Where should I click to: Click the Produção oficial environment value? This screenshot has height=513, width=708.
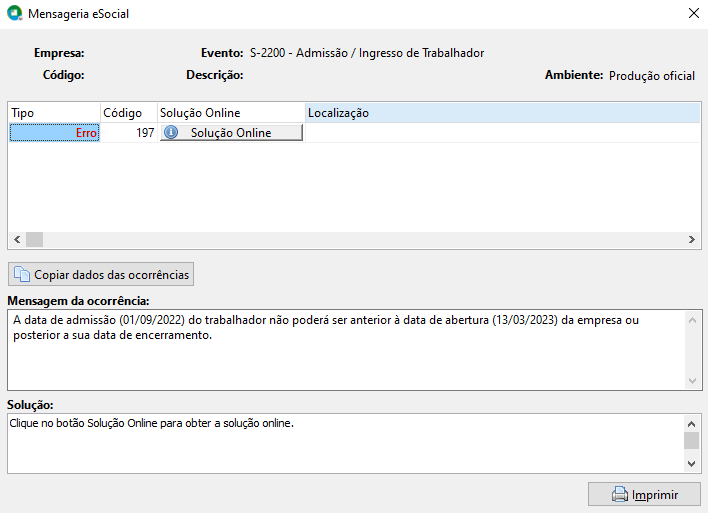(652, 75)
